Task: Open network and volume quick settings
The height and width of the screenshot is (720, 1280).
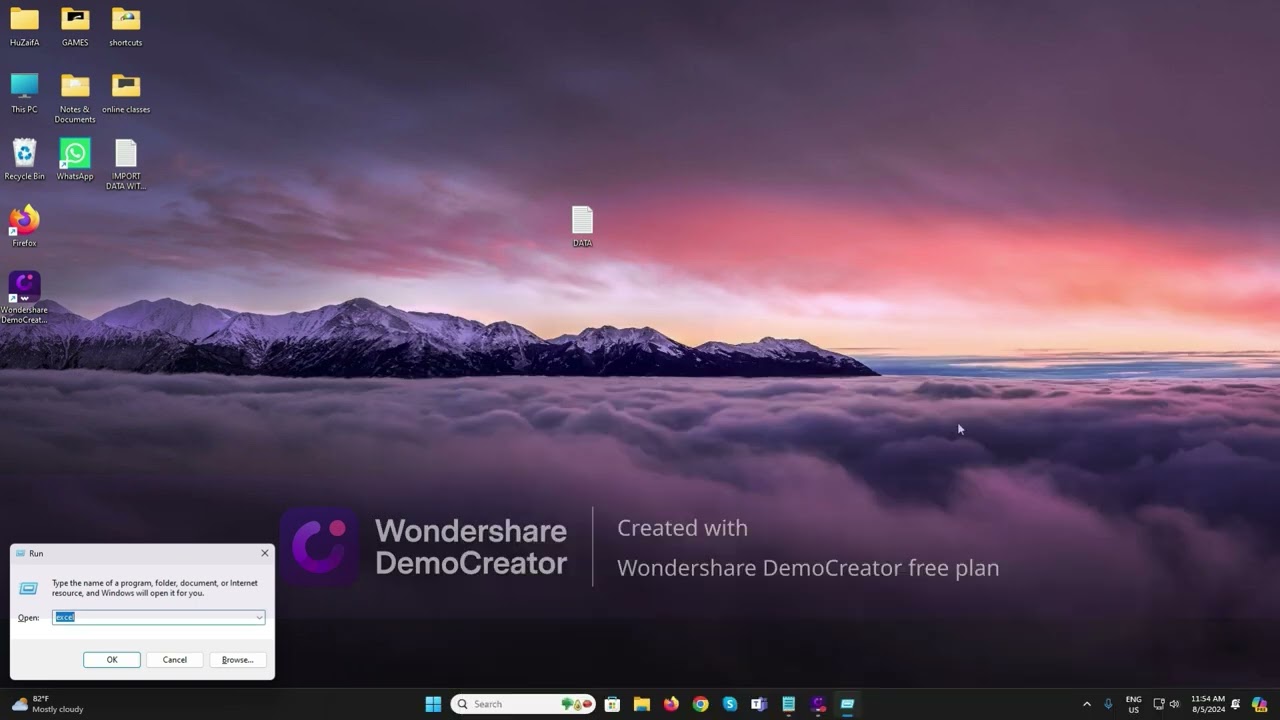Action: click(x=1166, y=704)
